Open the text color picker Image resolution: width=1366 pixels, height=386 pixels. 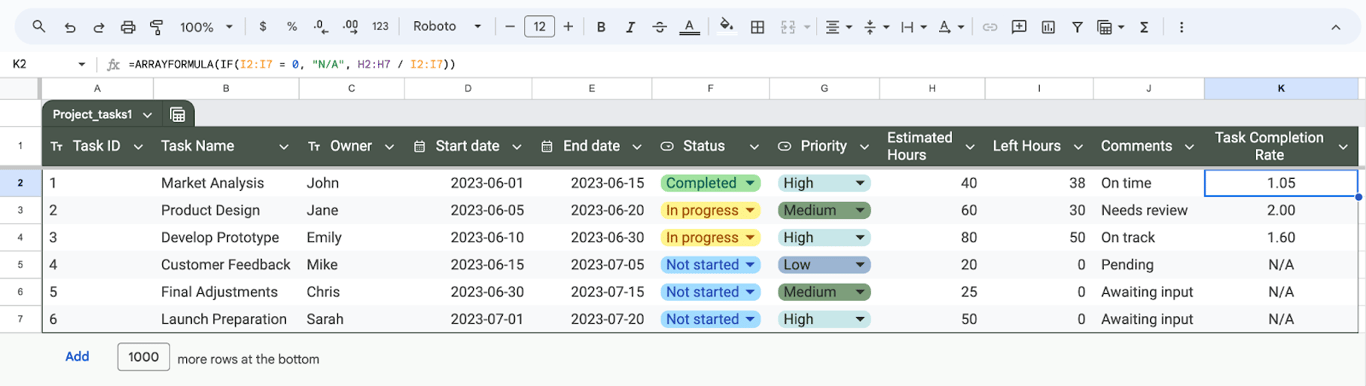click(x=689, y=27)
